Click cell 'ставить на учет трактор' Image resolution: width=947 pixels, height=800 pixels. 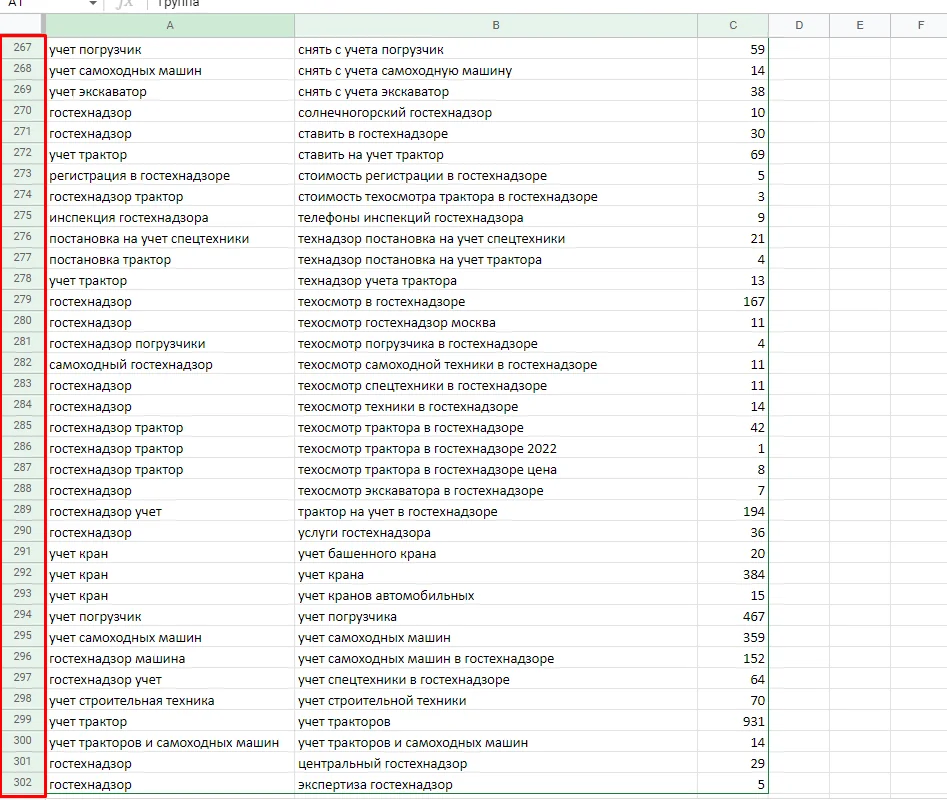point(496,155)
